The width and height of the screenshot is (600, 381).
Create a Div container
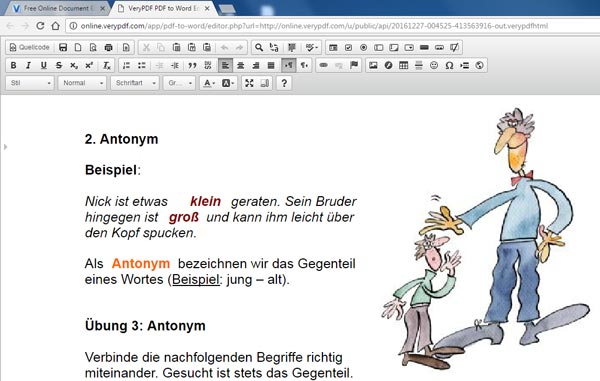pos(208,65)
